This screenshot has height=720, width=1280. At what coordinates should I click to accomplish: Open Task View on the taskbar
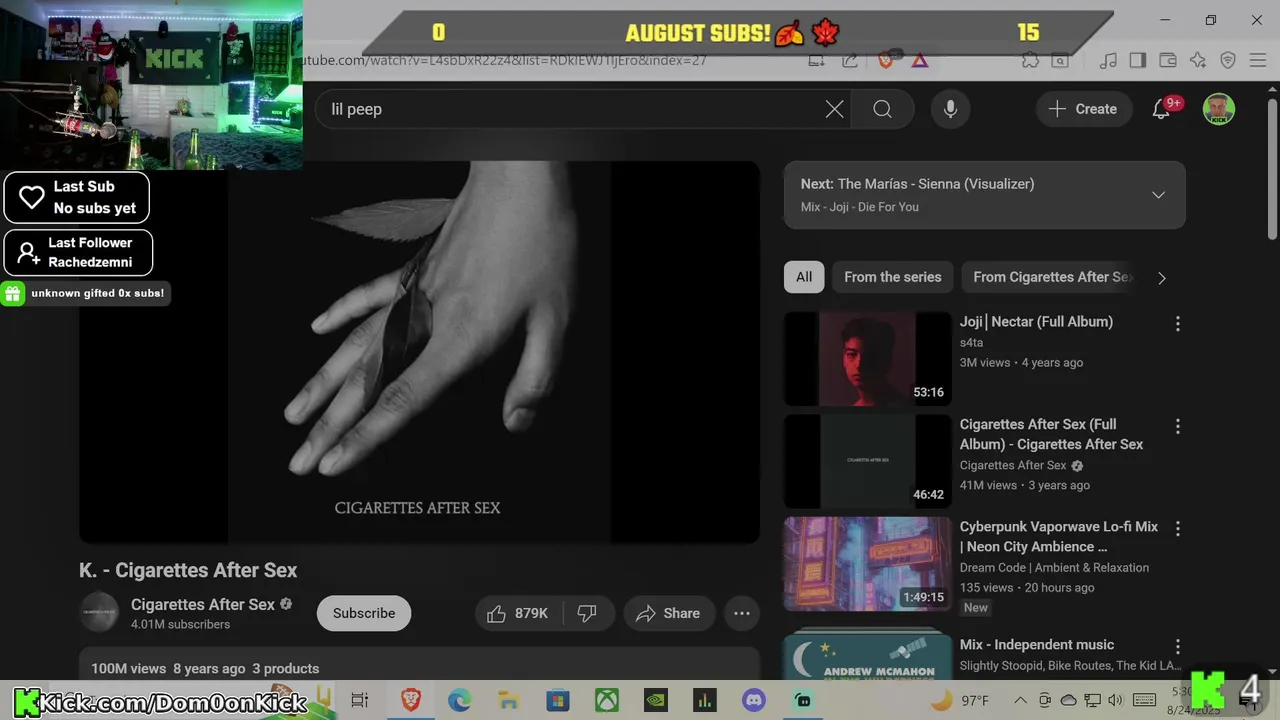[360, 700]
